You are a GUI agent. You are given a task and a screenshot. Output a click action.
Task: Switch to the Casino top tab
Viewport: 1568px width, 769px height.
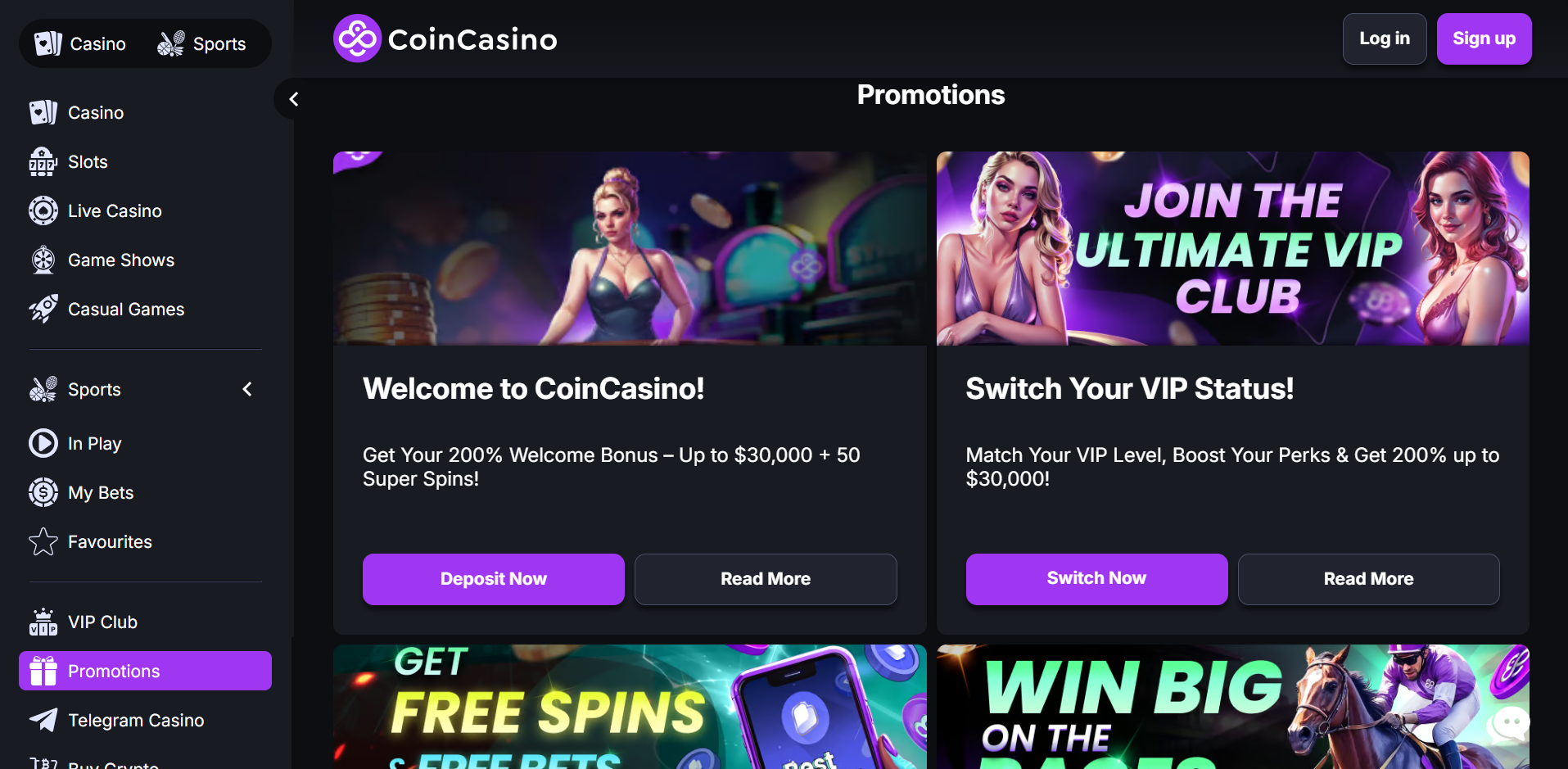click(81, 43)
